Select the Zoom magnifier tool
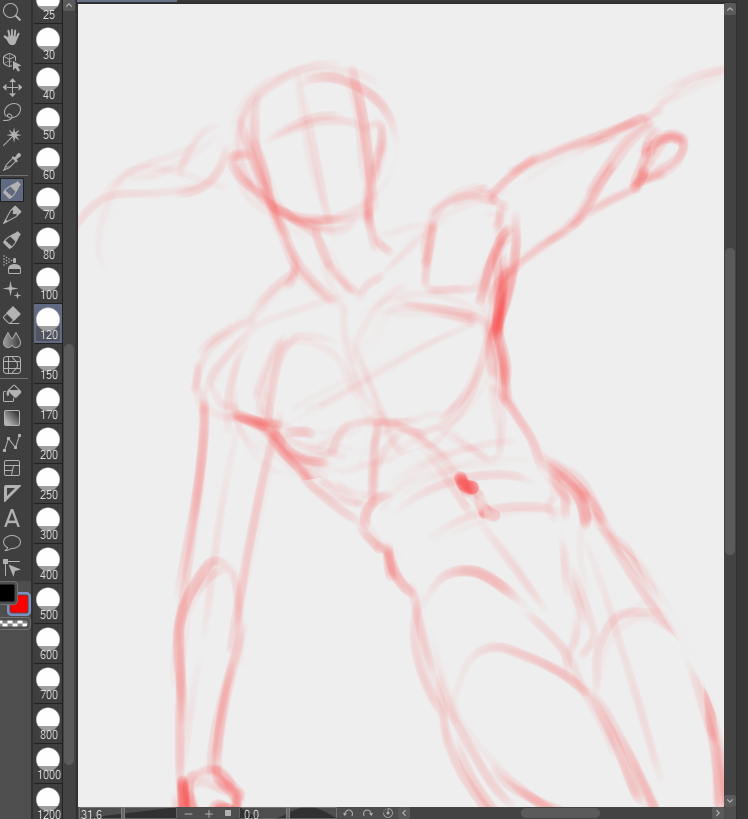Image resolution: width=748 pixels, height=819 pixels. tap(12, 12)
